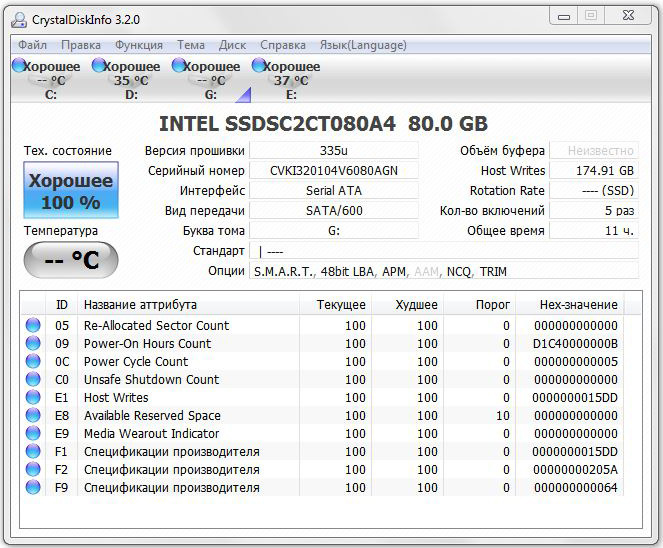Image resolution: width=663 pixels, height=548 pixels.
Task: Click status orb for Power Cycle Count
Action: click(33, 361)
